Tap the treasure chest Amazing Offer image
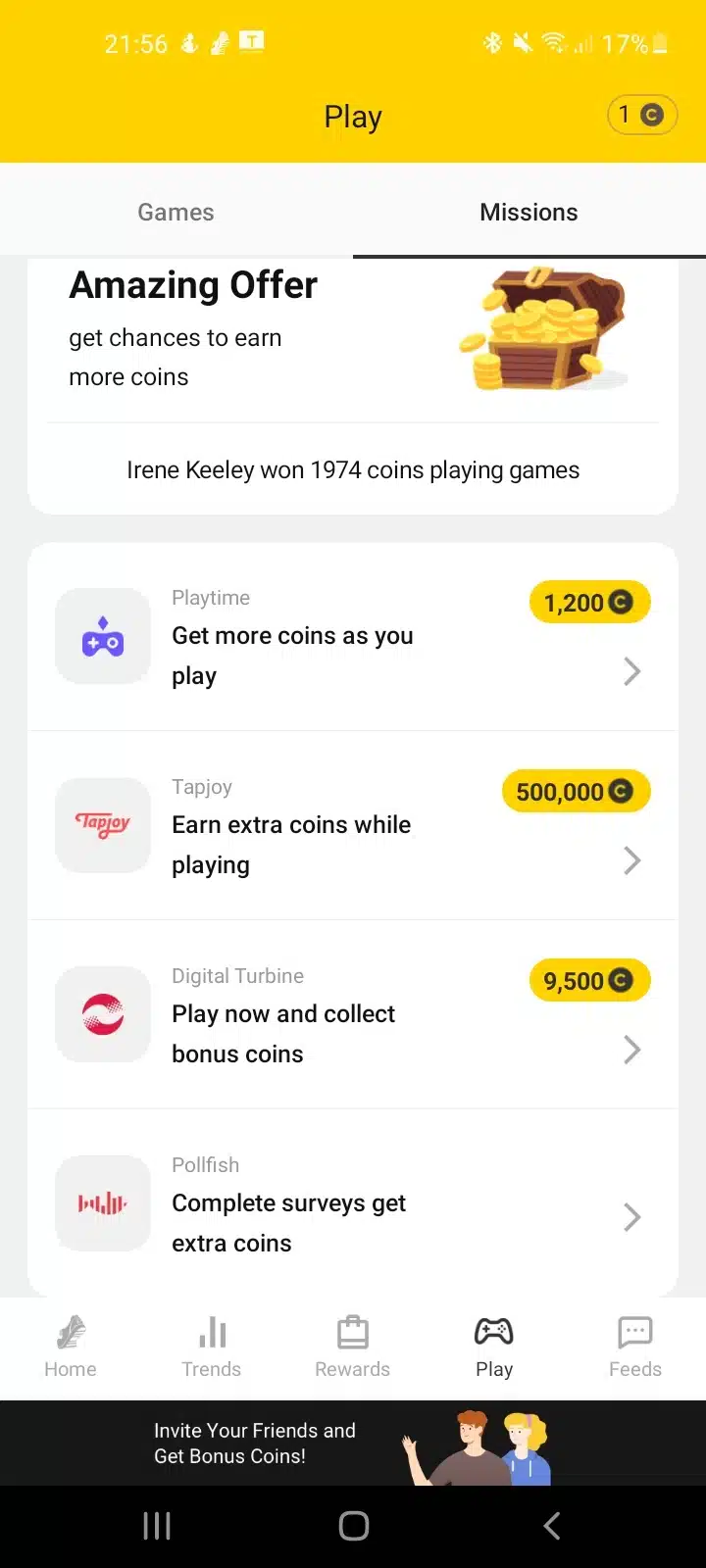This screenshot has width=706, height=1568. click(545, 329)
